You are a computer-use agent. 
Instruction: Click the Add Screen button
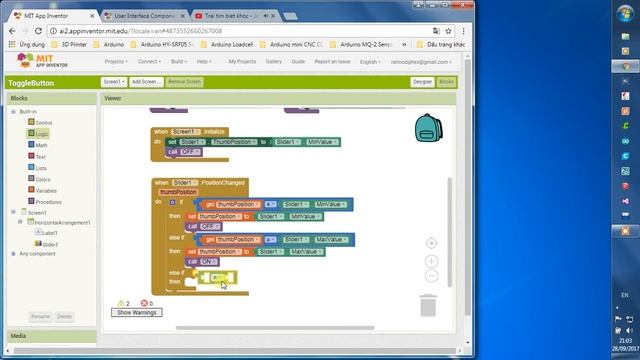(146, 82)
